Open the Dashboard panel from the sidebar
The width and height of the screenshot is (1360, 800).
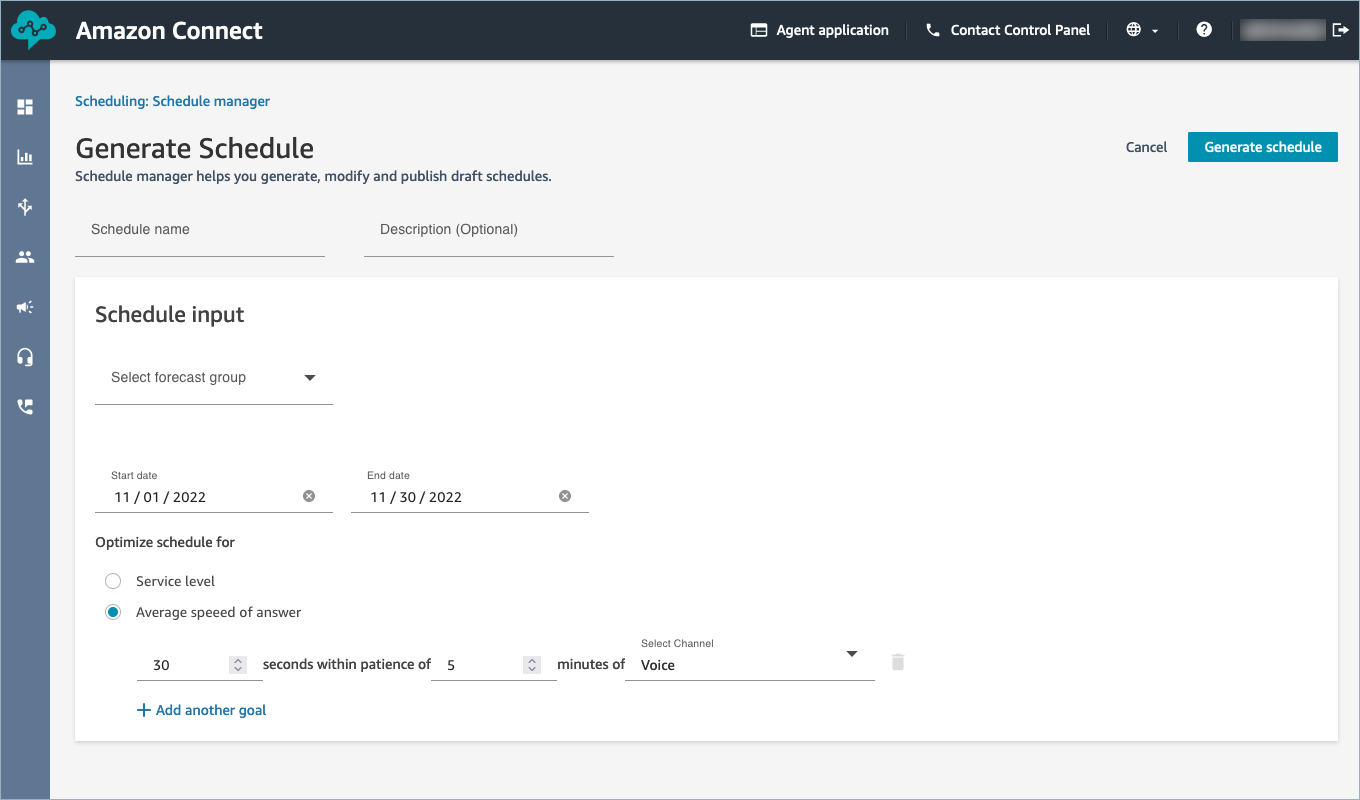click(25, 106)
